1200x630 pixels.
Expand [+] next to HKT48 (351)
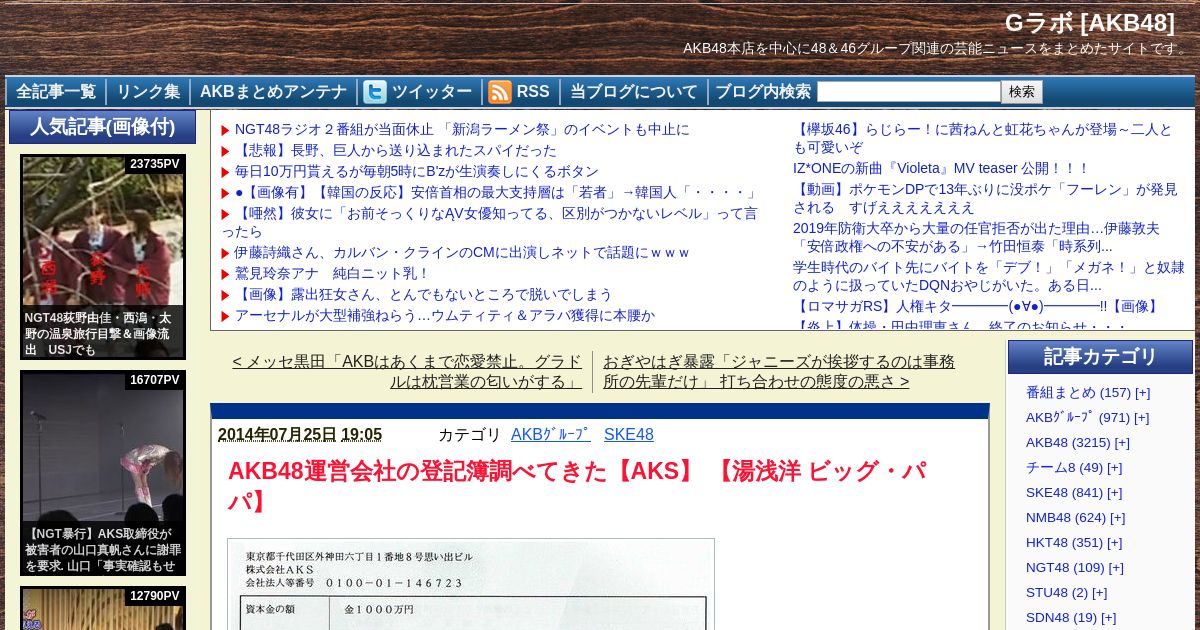pyautogui.click(x=1114, y=542)
